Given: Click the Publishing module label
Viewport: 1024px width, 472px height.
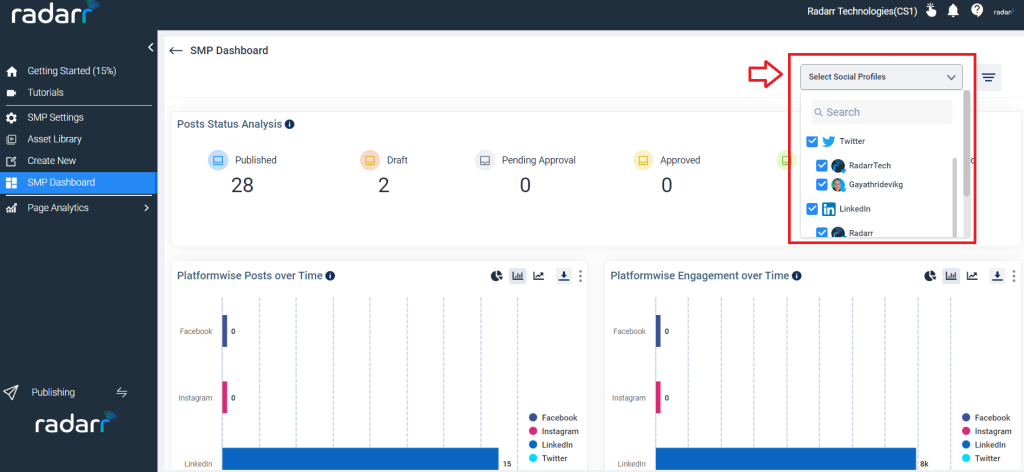Looking at the screenshot, I should [x=53, y=392].
